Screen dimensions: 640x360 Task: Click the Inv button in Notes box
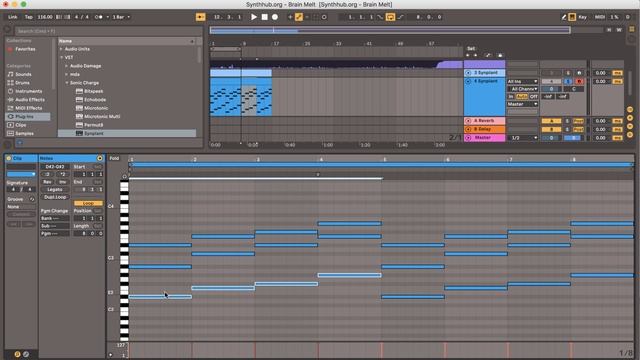62,182
